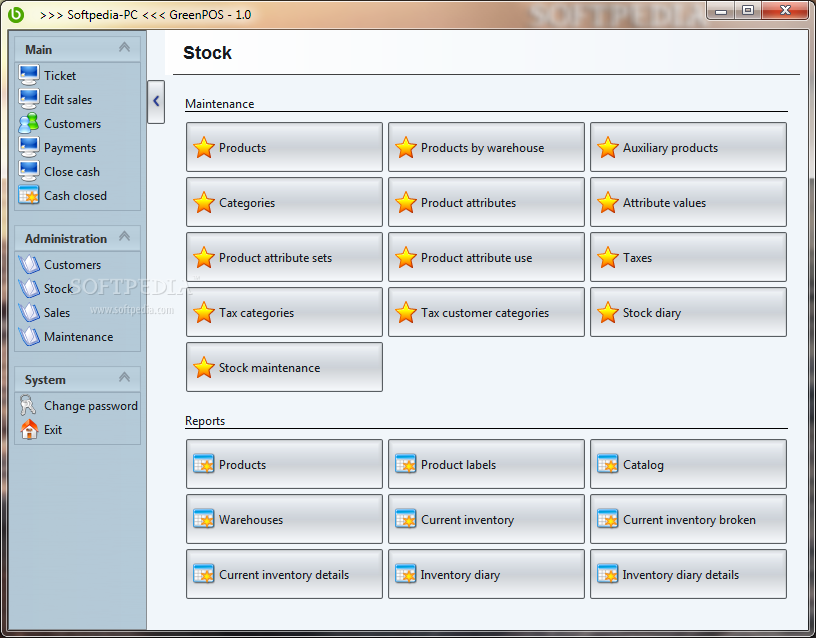This screenshot has width=816, height=638.
Task: Click star icon on Stock maintenance
Action: coord(203,367)
